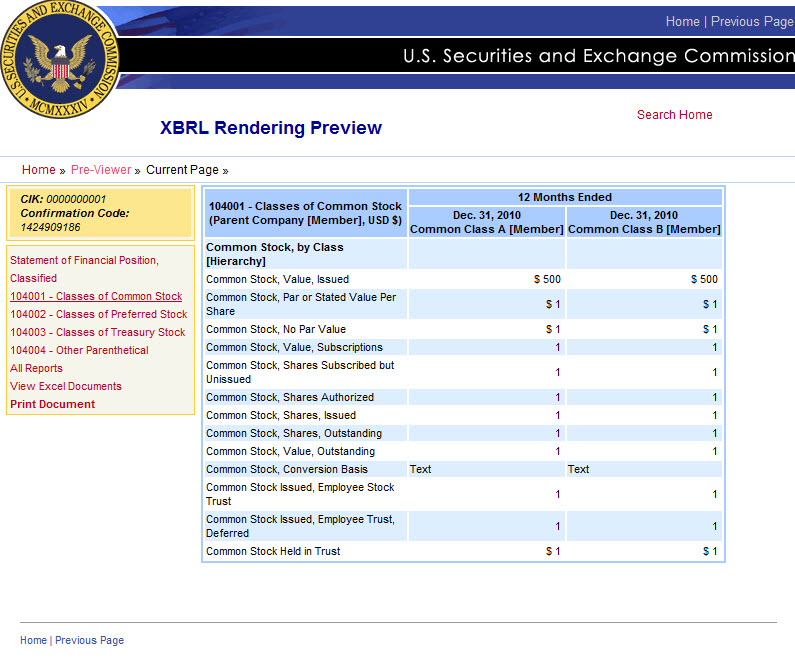The height and width of the screenshot is (659, 795).
Task: Click XBRL Rendering Preview heading
Action: [271, 128]
